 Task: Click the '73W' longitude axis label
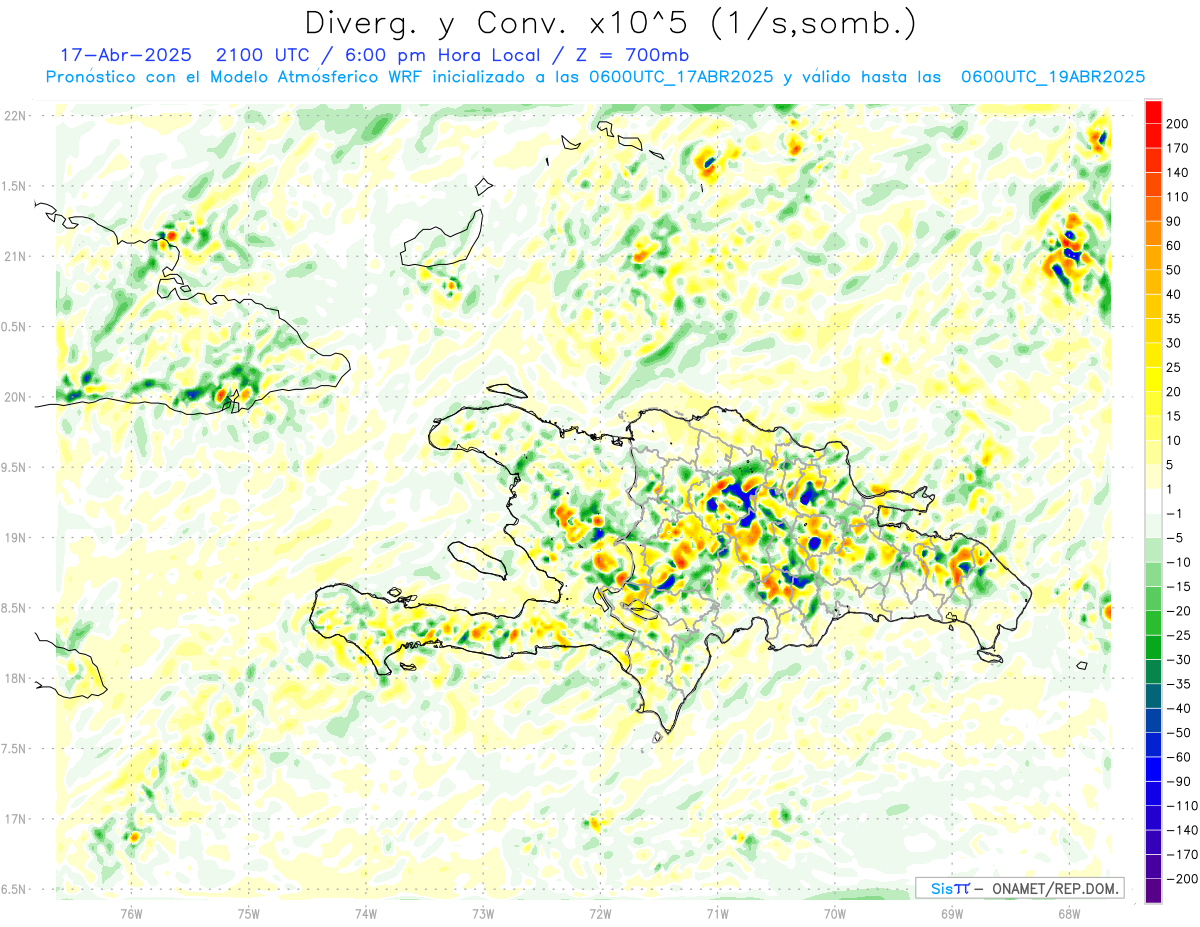coord(483,913)
